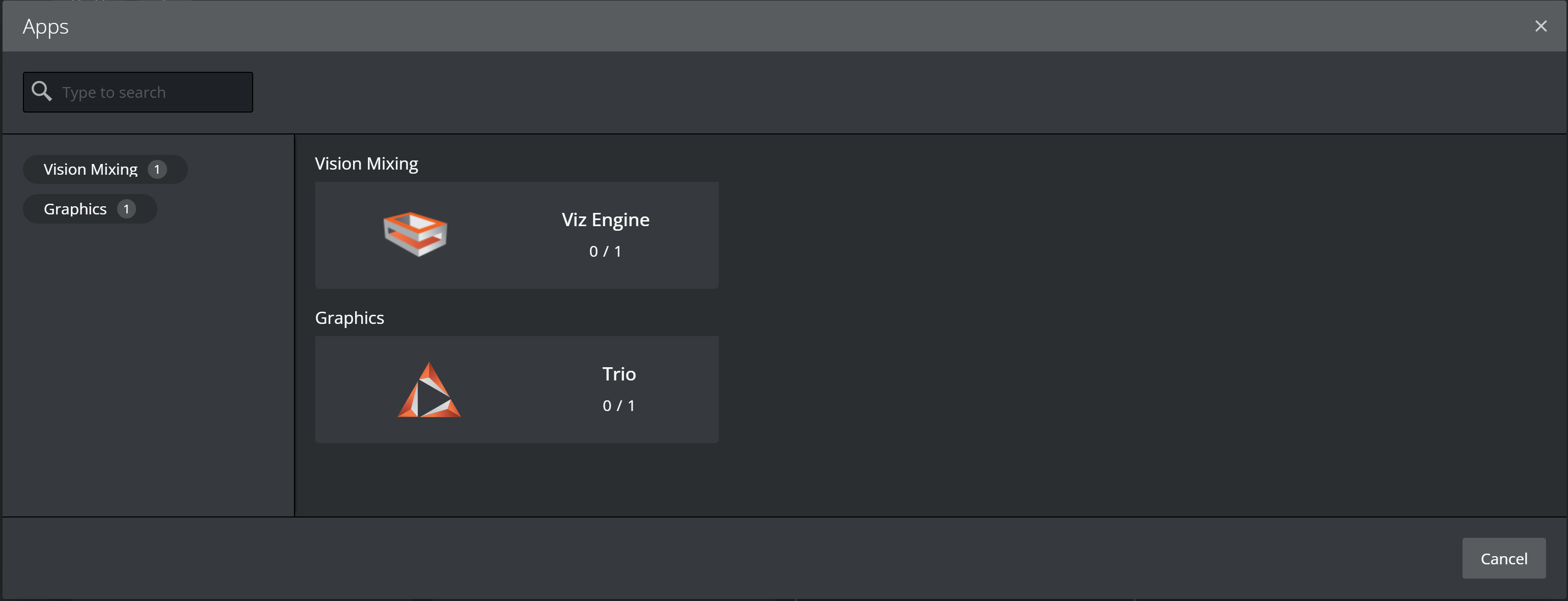Viewport: 1568px width, 601px height.
Task: Filter apps by Vision Mixing category
Action: click(91, 169)
